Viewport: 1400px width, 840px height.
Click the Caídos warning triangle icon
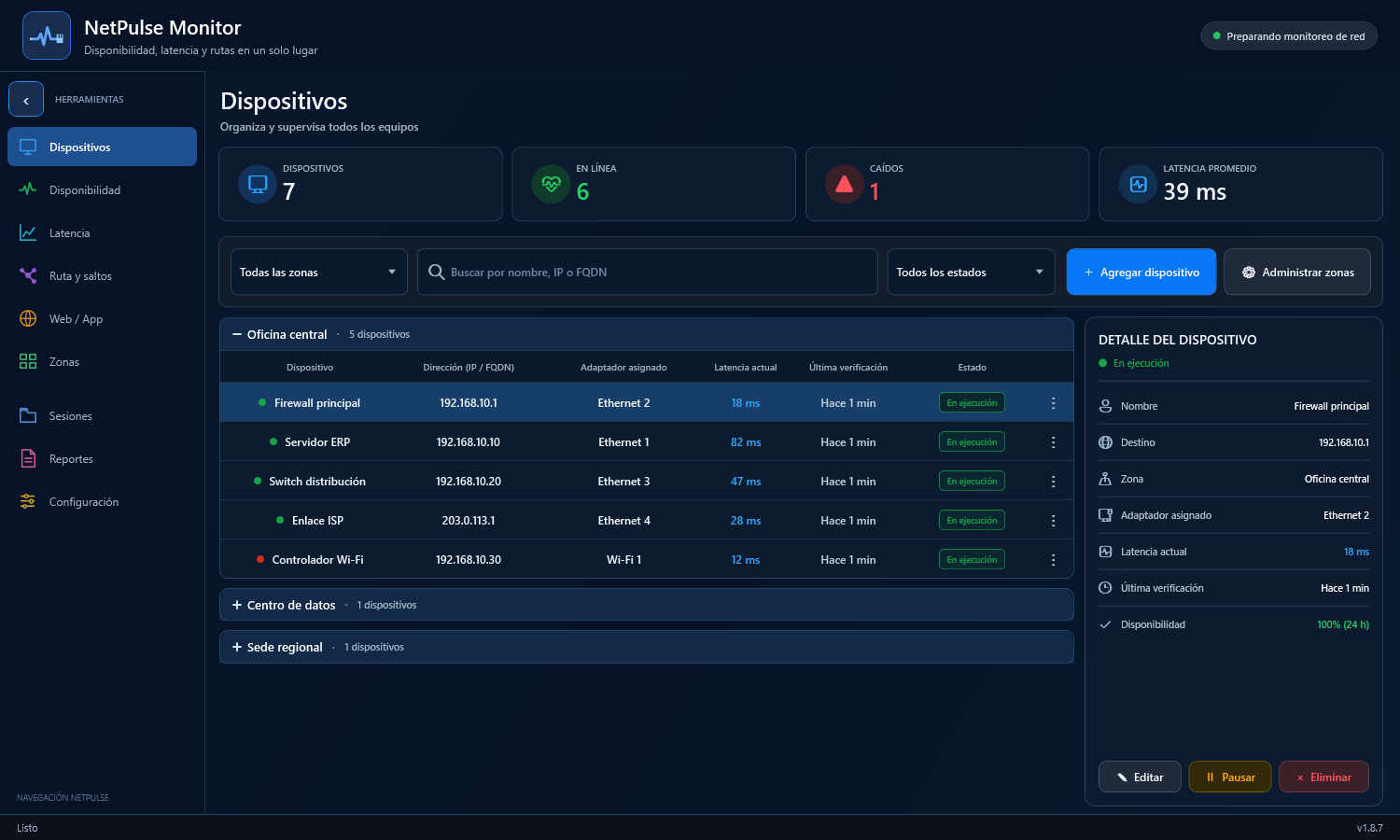pos(845,184)
